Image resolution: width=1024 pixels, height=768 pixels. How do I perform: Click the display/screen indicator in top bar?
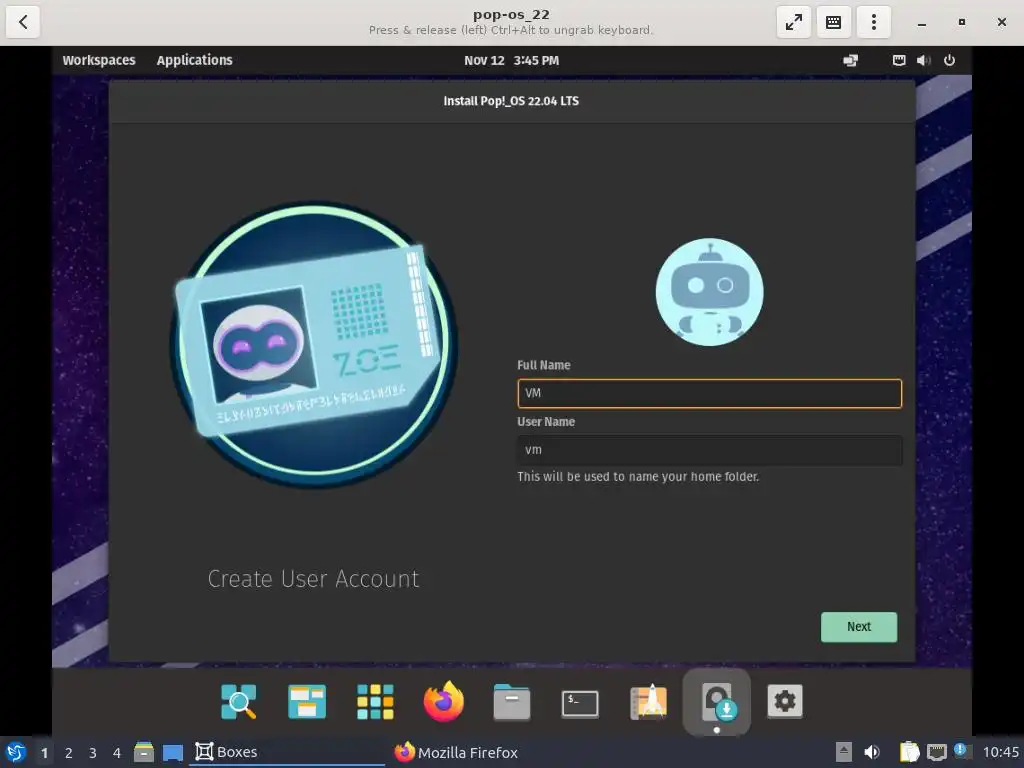click(x=850, y=60)
